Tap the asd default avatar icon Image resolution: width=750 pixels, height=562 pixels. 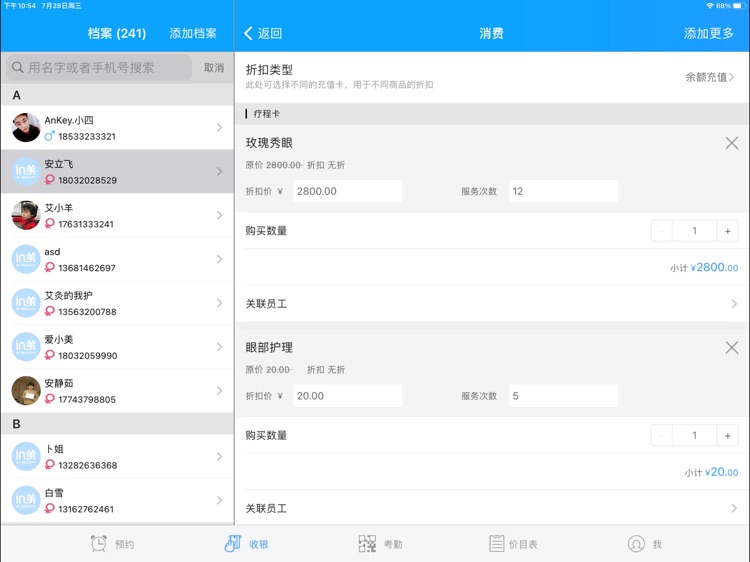26,259
